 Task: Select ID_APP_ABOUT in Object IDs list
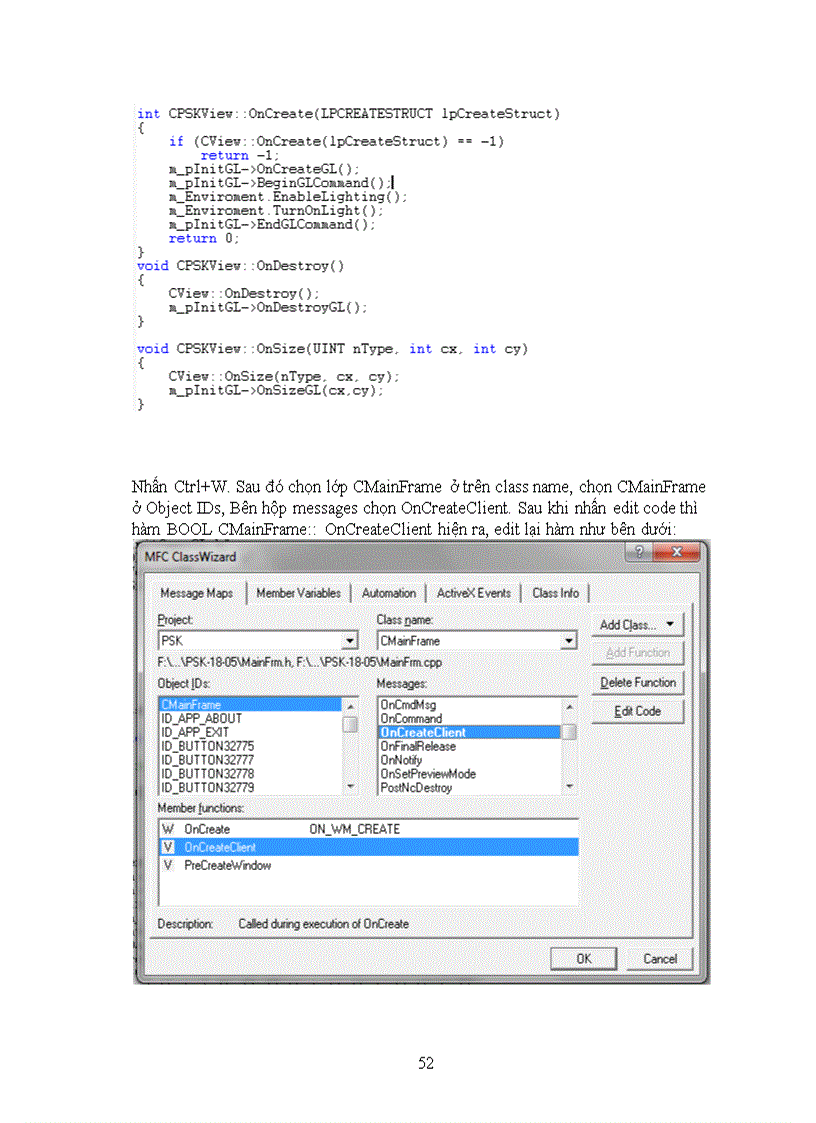[200, 718]
